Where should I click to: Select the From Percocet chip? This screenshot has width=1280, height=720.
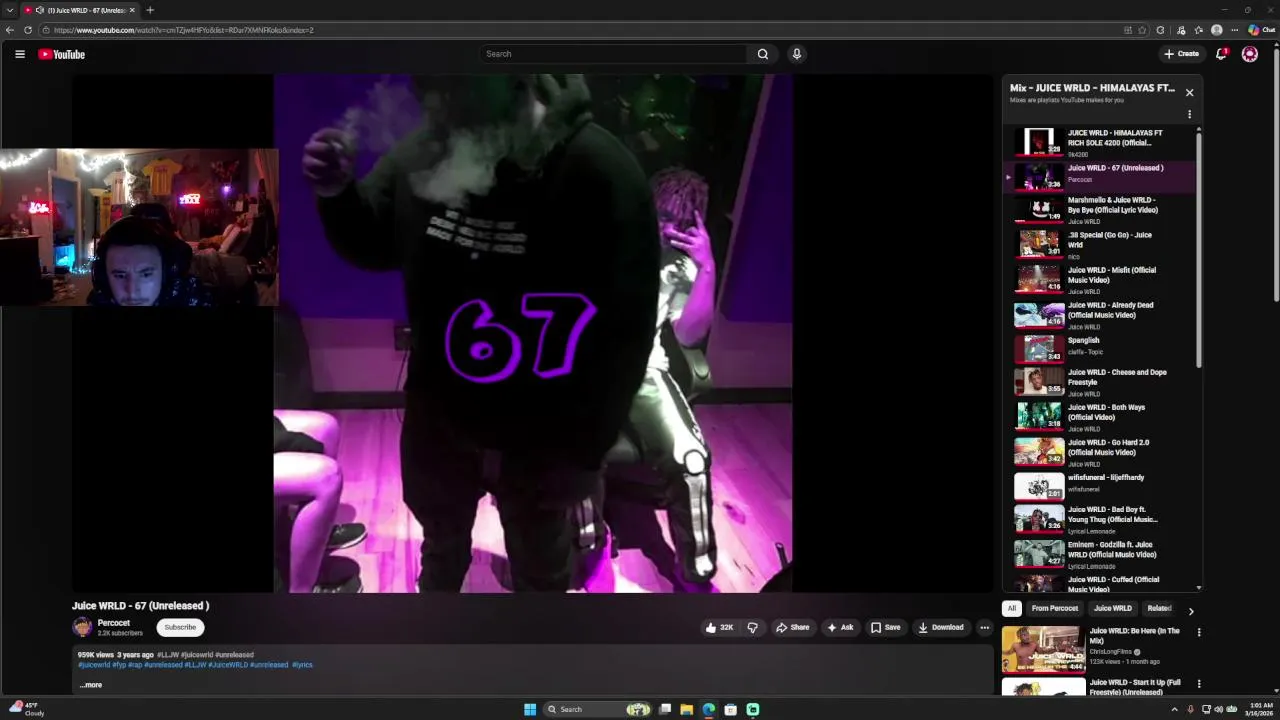pyautogui.click(x=1055, y=608)
